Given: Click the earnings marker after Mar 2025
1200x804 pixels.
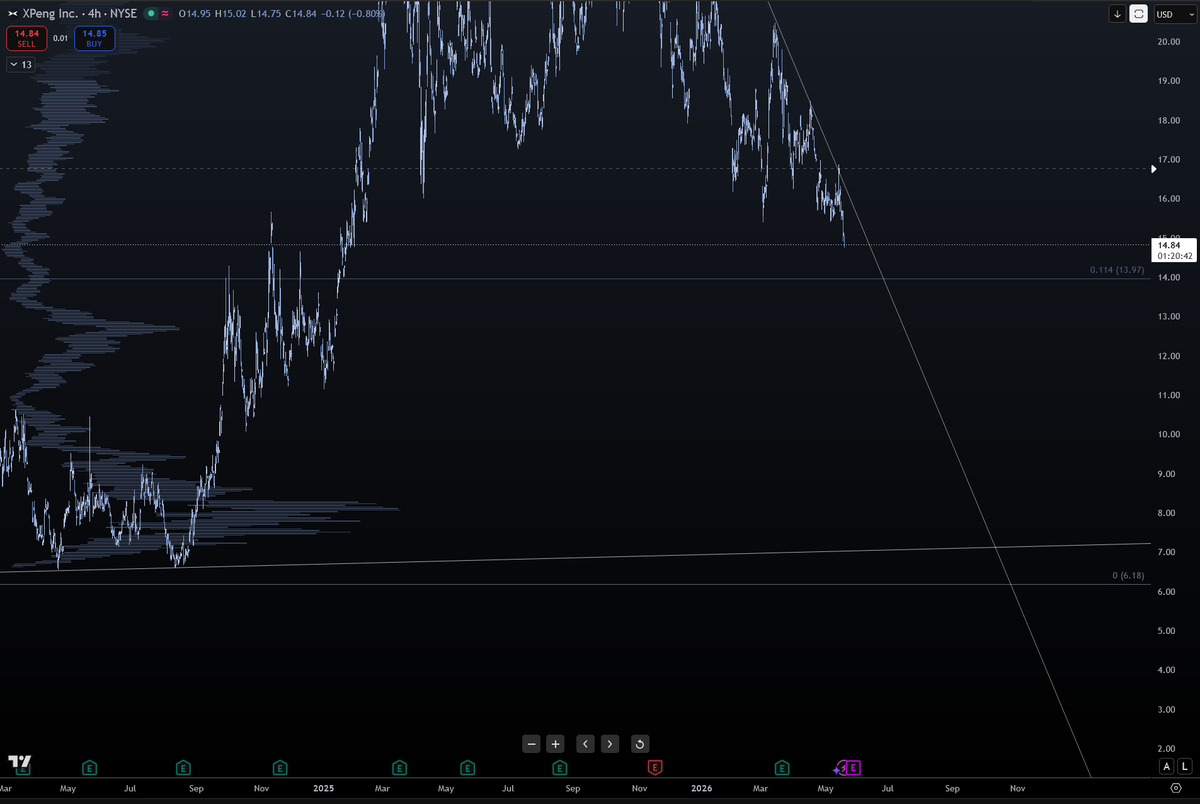Looking at the screenshot, I should click(399, 768).
